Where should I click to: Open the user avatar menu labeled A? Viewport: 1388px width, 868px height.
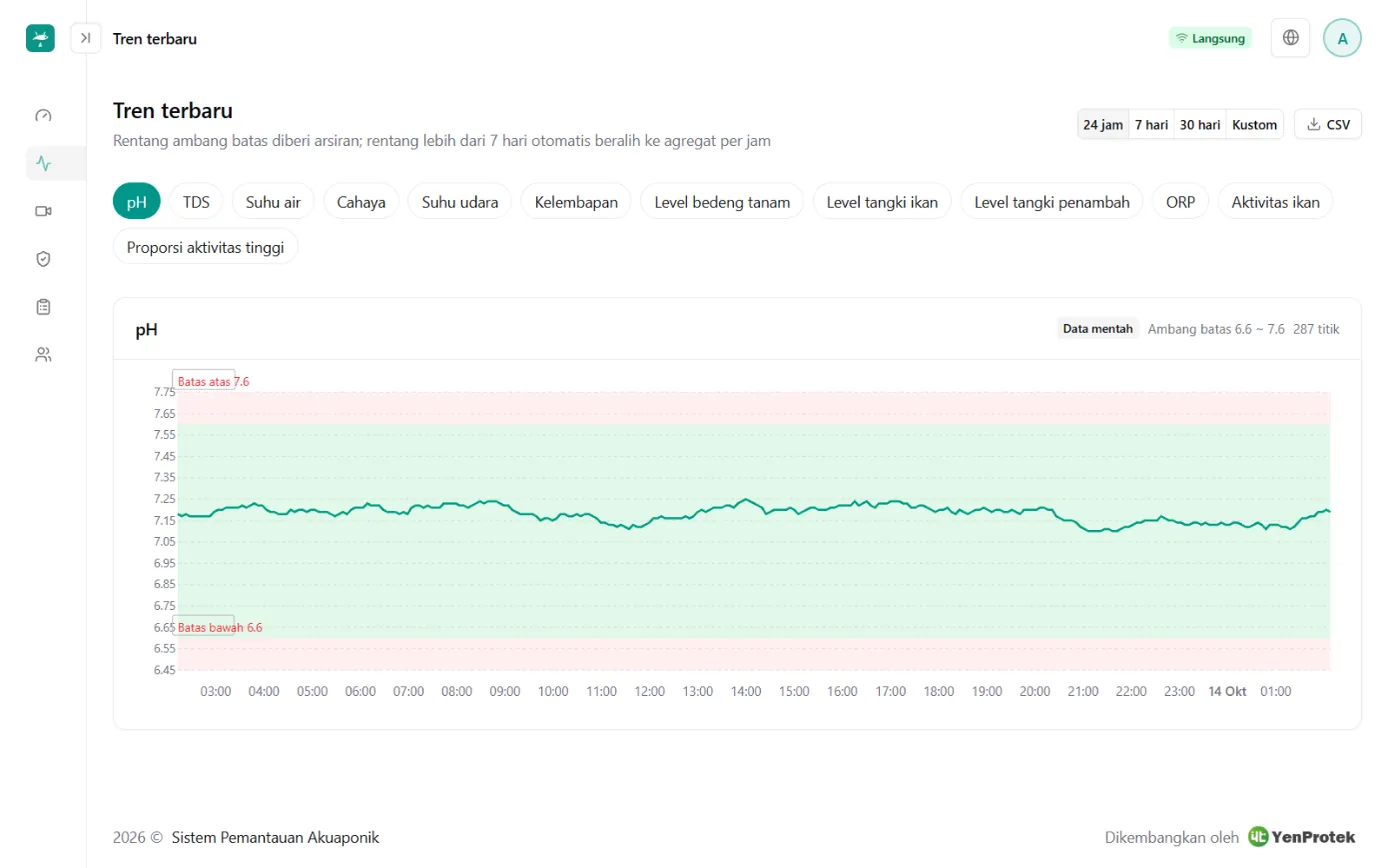[1342, 38]
